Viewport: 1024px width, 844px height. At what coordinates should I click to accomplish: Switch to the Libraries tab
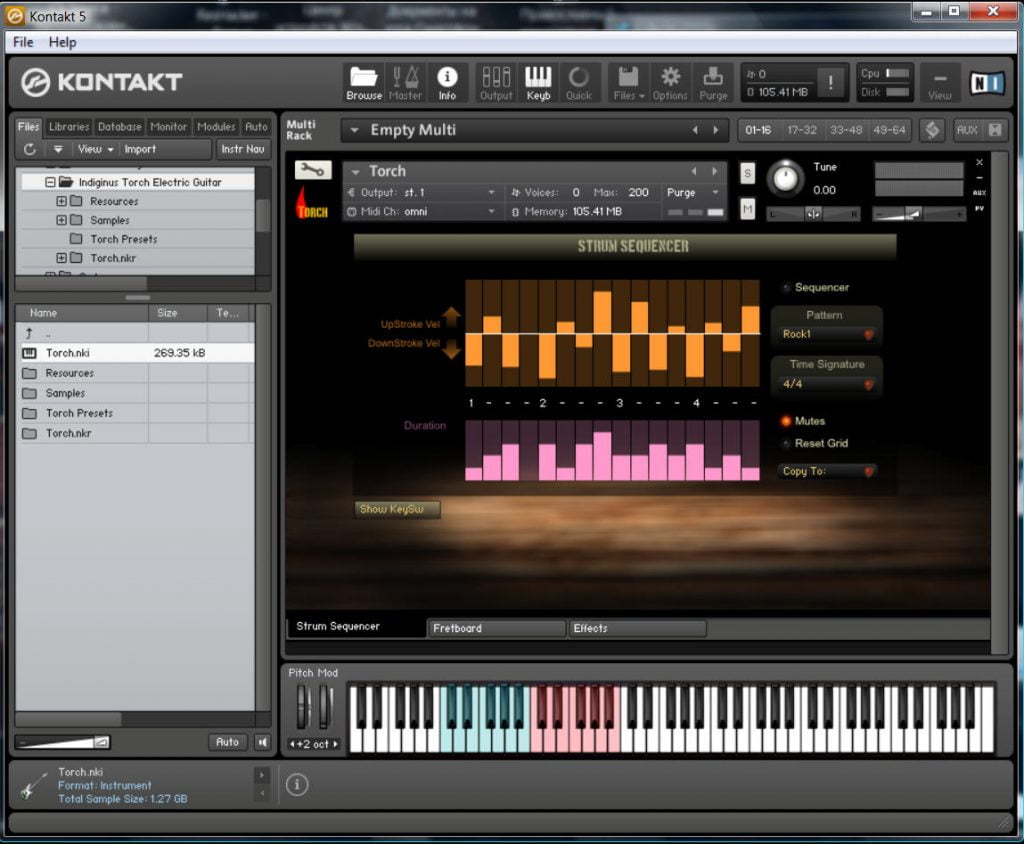coord(69,127)
